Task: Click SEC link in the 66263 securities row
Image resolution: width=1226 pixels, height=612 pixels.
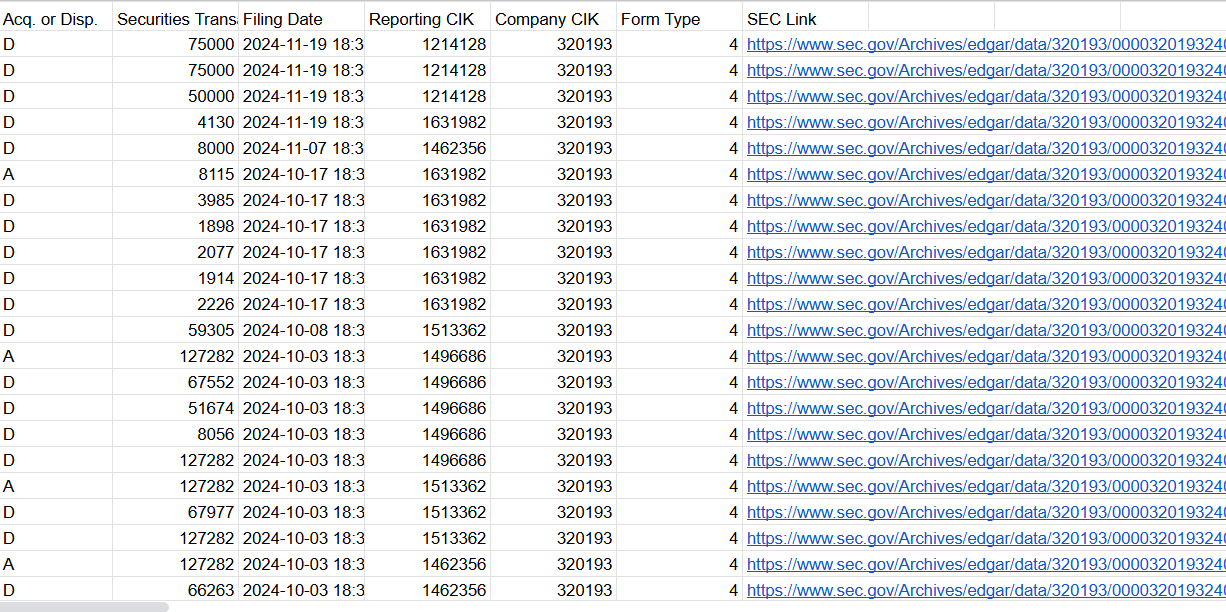Action: point(985,590)
